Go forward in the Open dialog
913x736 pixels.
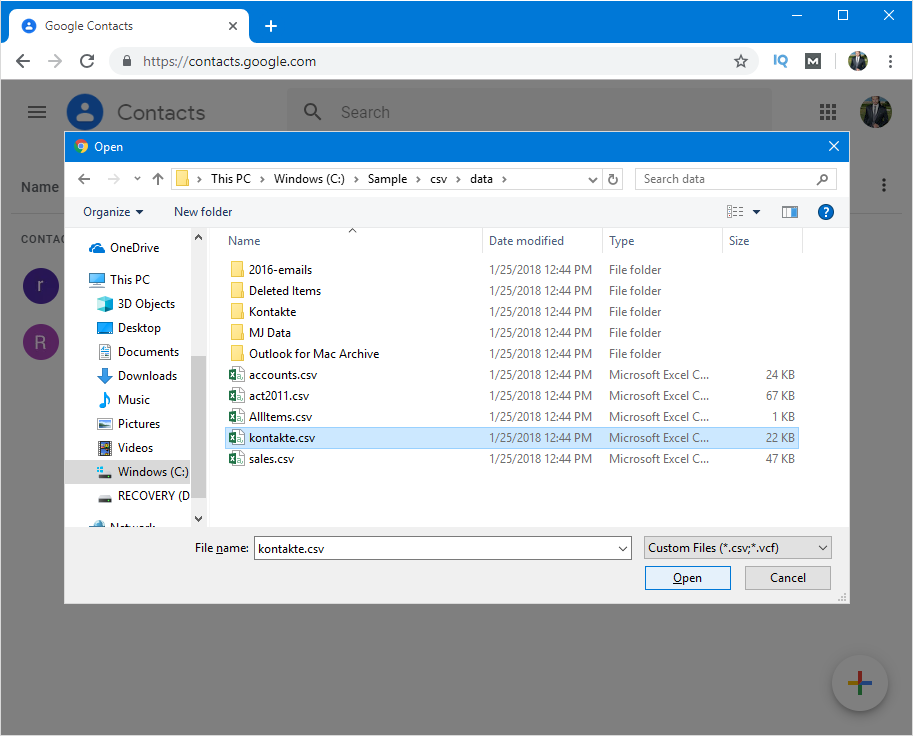coord(114,179)
